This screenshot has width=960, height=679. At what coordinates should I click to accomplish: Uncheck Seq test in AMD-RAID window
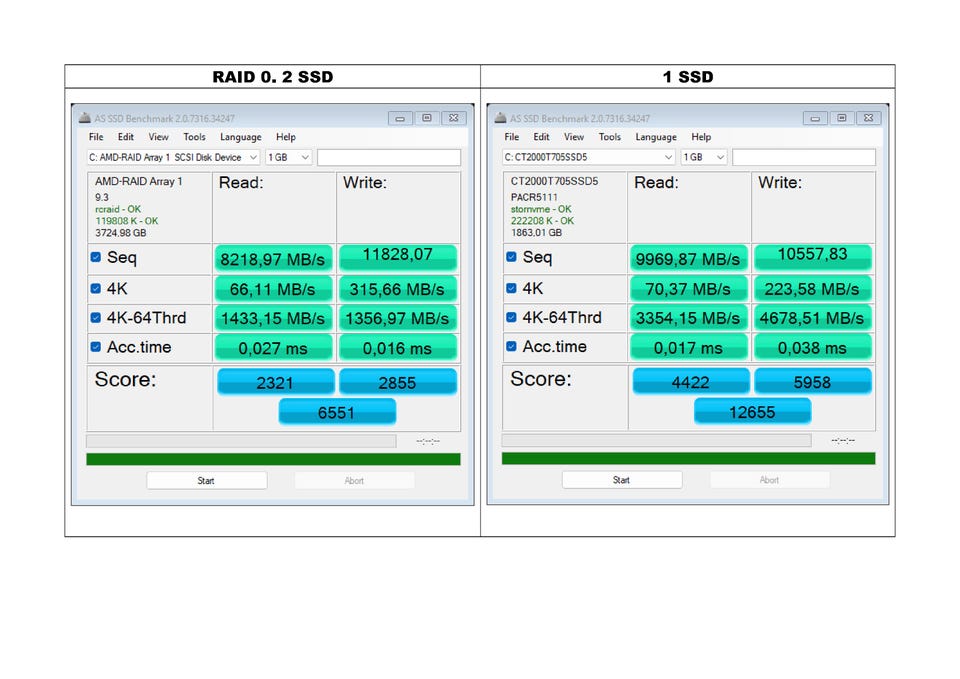click(x=96, y=257)
